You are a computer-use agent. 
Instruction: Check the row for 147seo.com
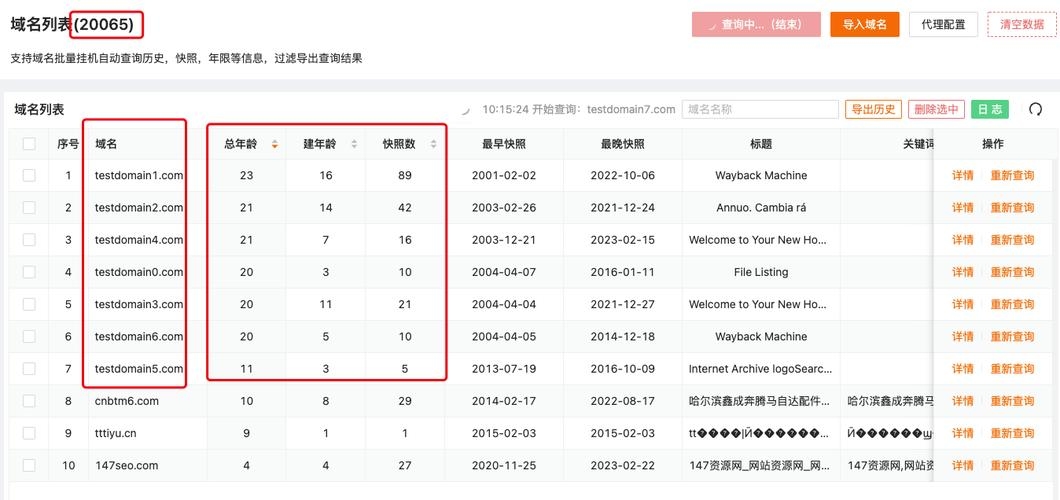click(29, 466)
